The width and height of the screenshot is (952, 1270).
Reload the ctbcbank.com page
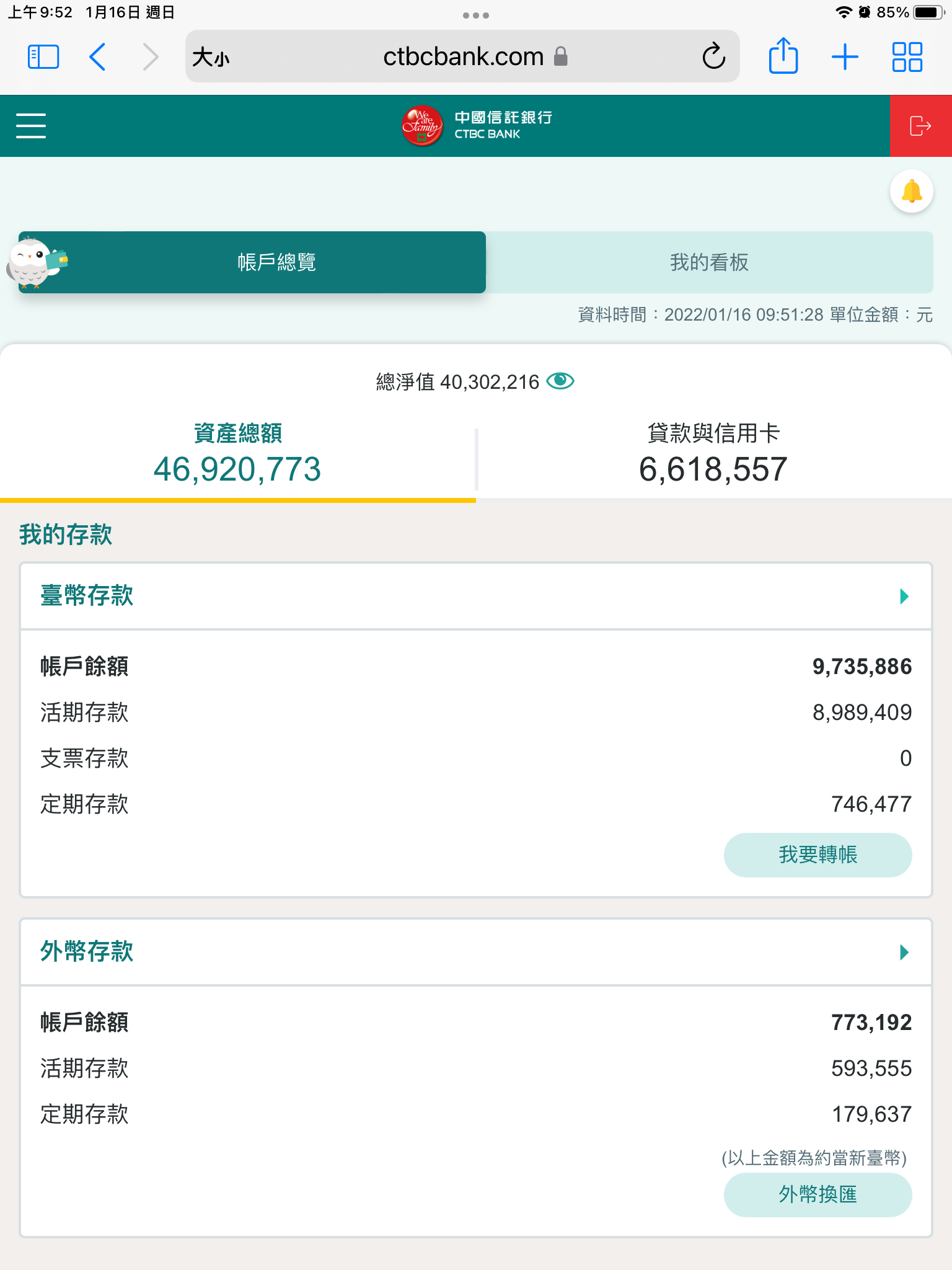[x=713, y=57]
